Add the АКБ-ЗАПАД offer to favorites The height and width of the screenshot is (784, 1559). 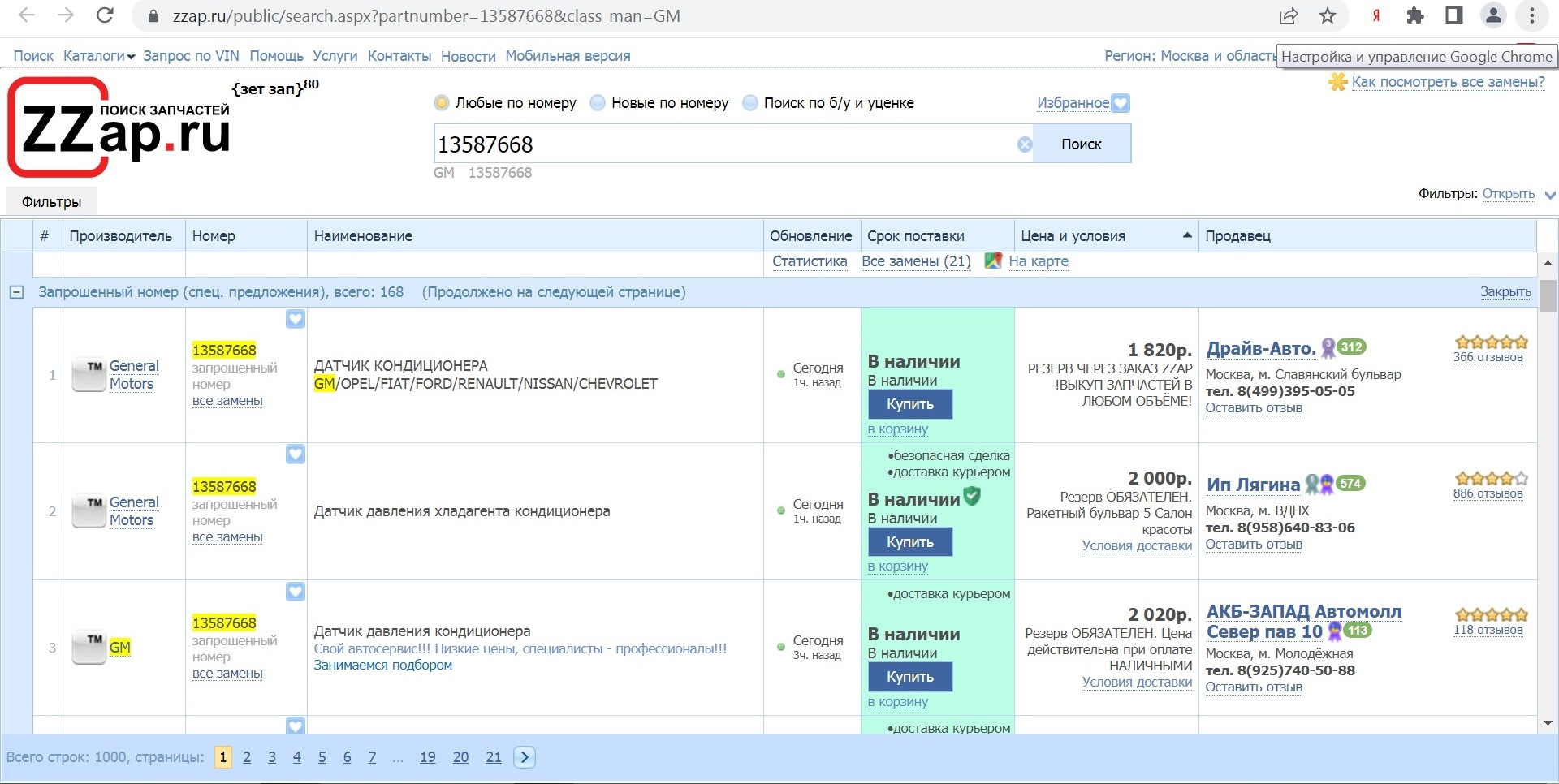coord(296,592)
